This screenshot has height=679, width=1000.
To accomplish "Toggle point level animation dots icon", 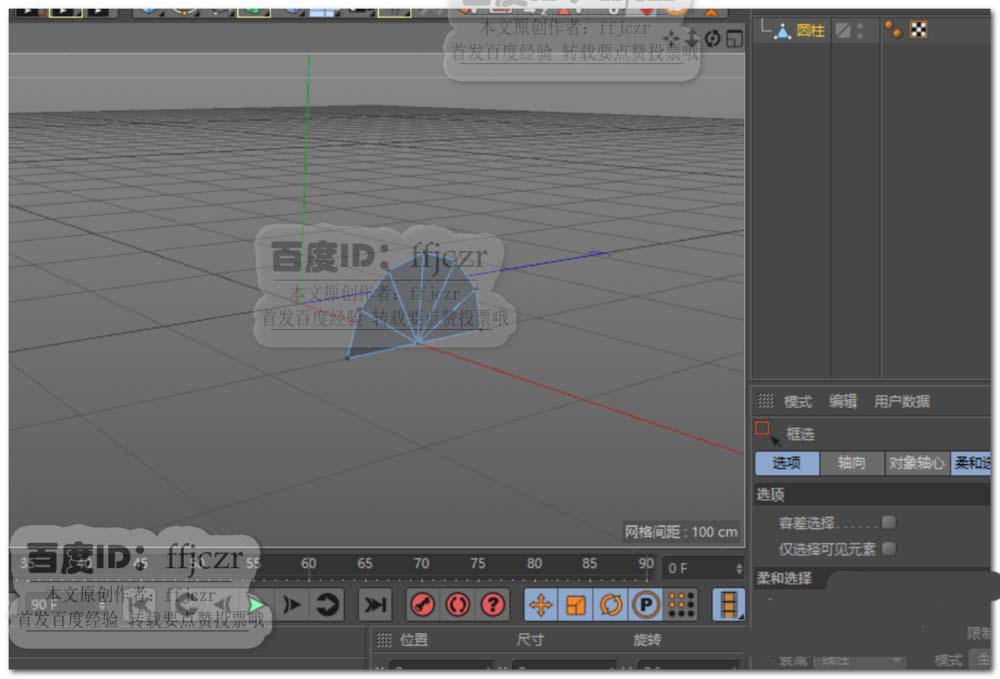I will point(681,604).
